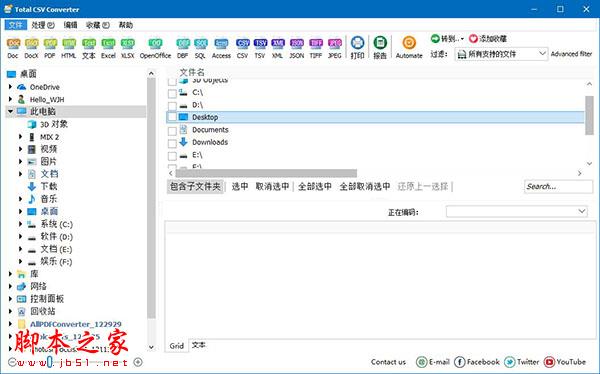Collapse the 此电脑 tree node
600x374 pixels.
point(11,111)
